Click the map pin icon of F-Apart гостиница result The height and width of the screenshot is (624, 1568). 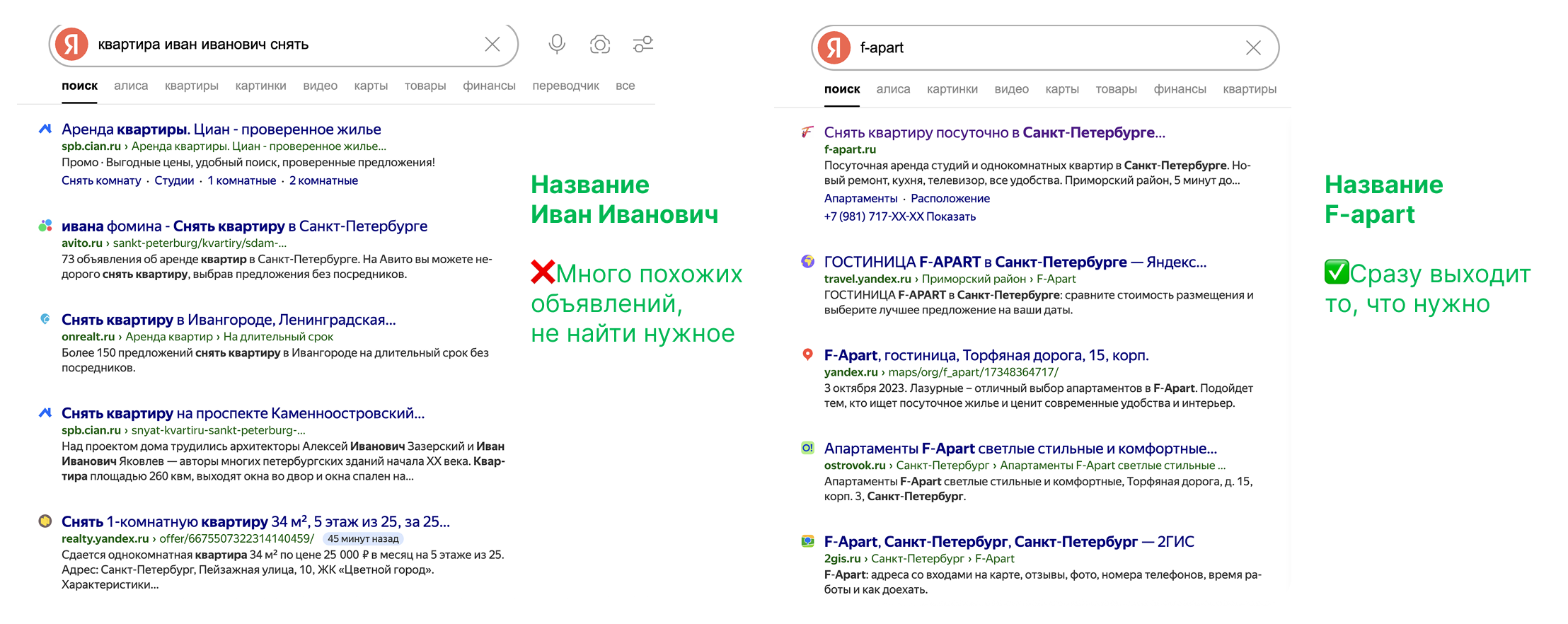point(807,354)
